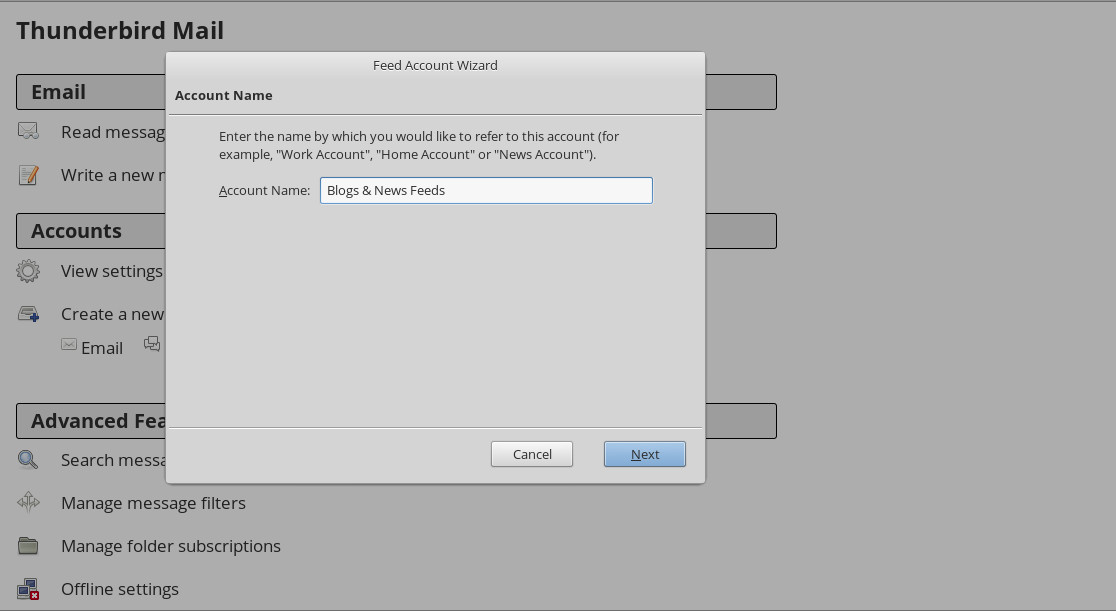Click the Write a new message pencil icon

[28, 175]
